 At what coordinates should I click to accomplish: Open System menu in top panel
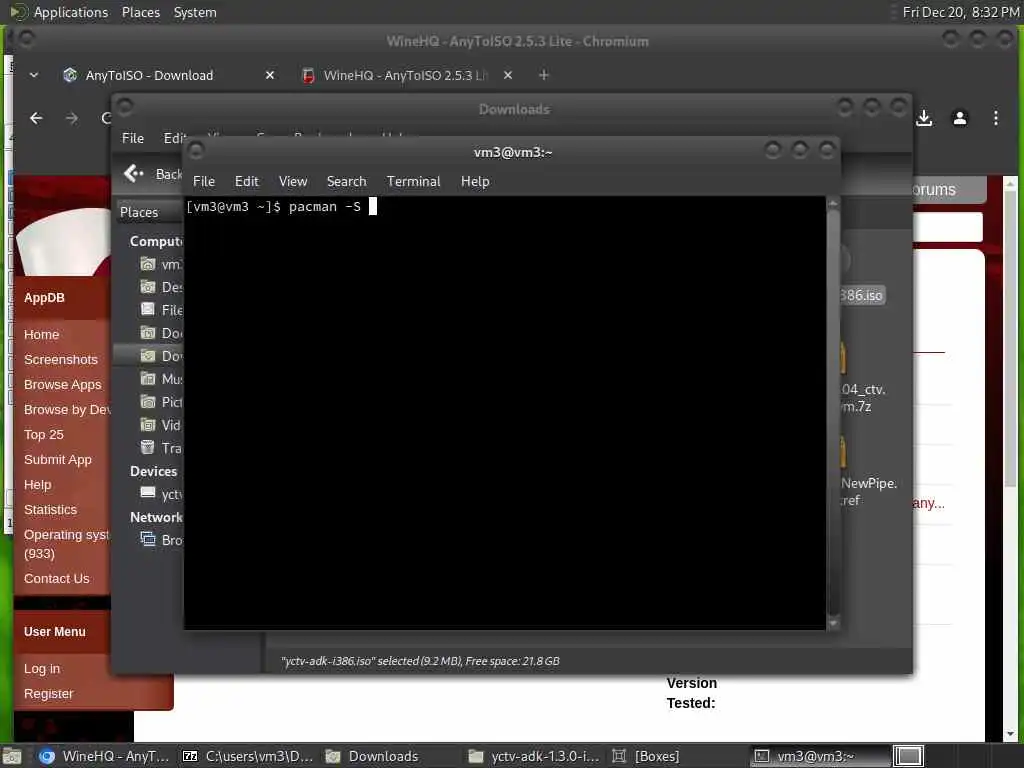click(x=195, y=12)
